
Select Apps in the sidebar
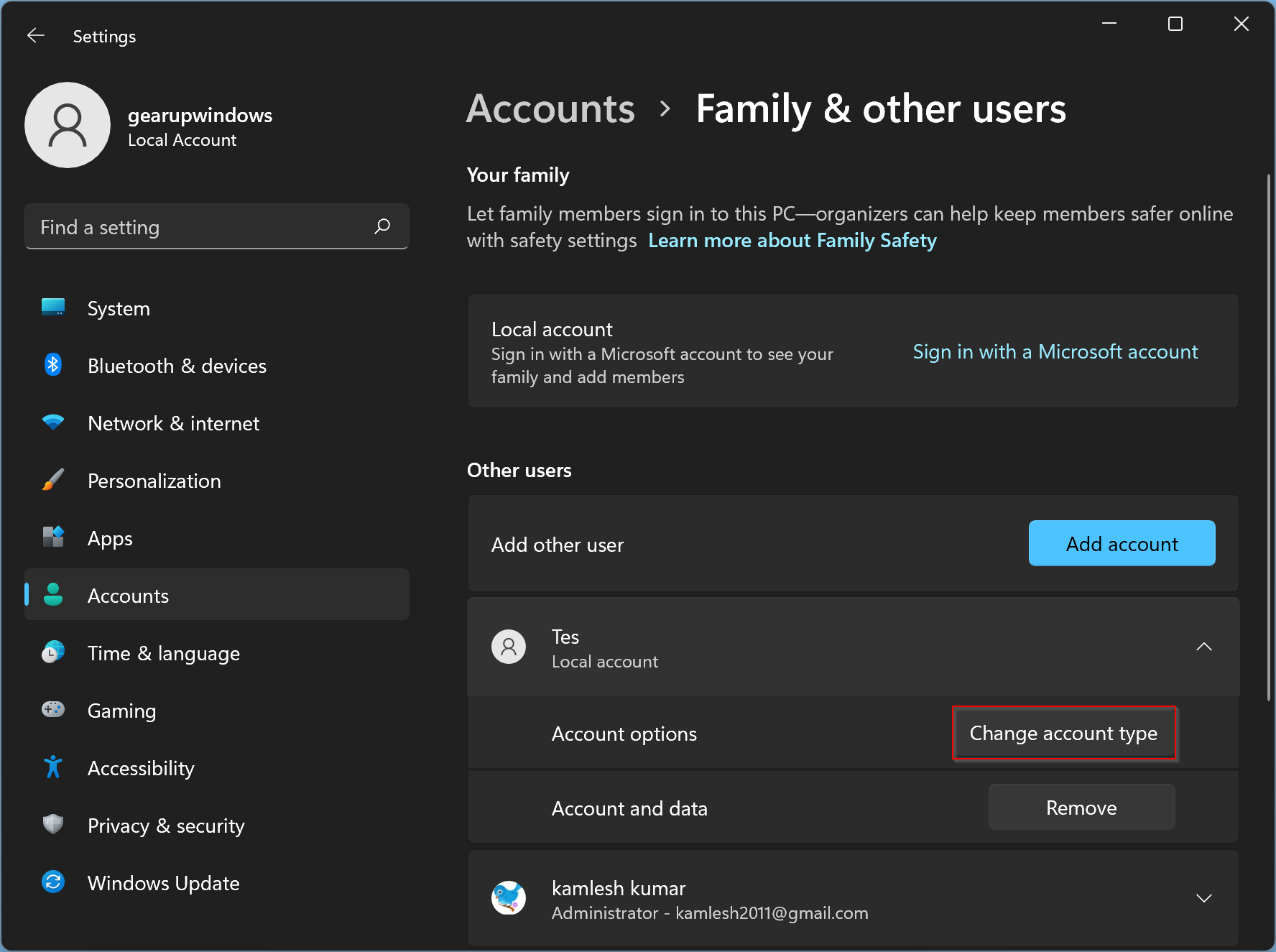tap(217, 538)
